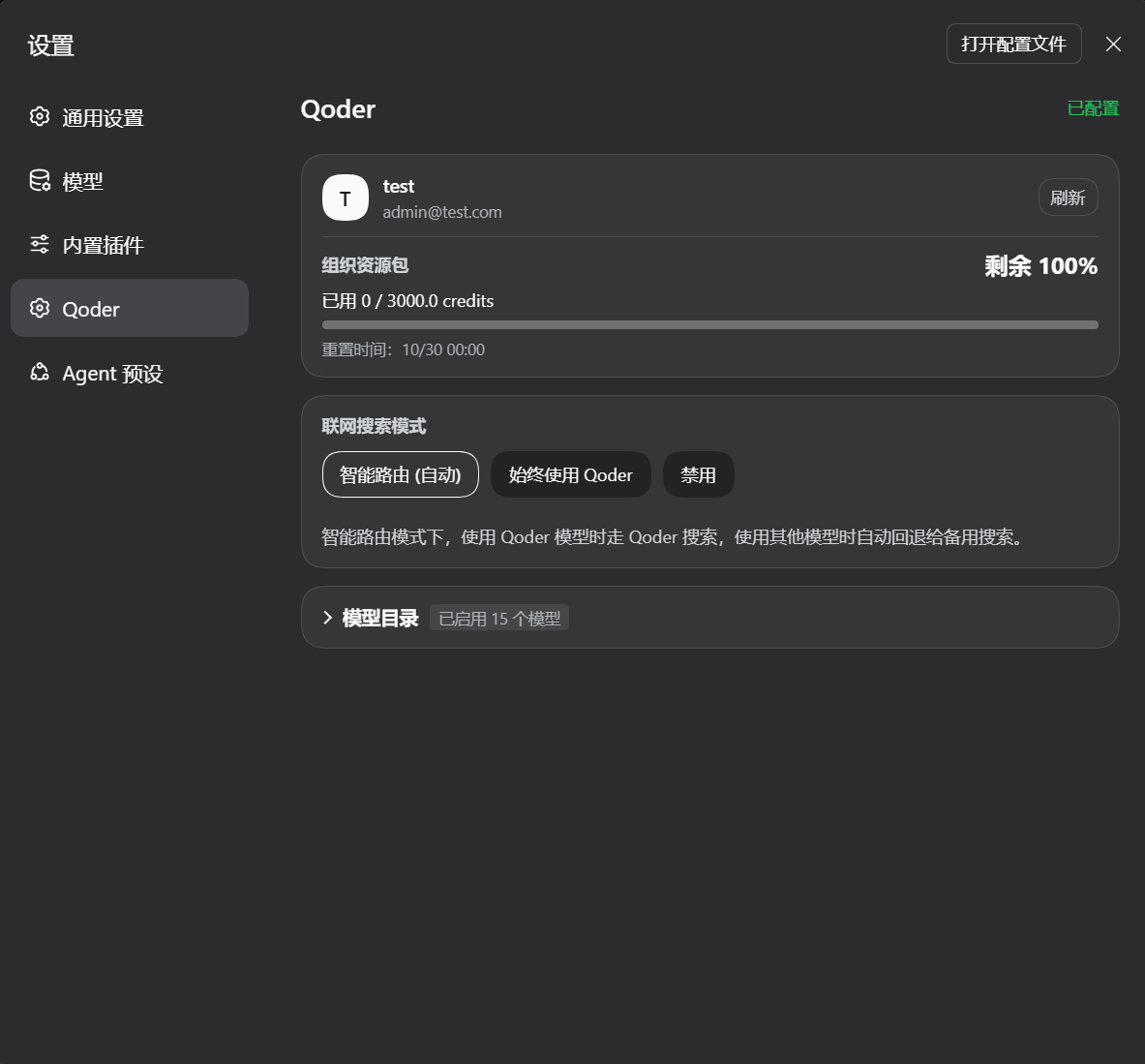Select the Qoder sidebar entry
The width and height of the screenshot is (1145, 1064).
click(130, 308)
